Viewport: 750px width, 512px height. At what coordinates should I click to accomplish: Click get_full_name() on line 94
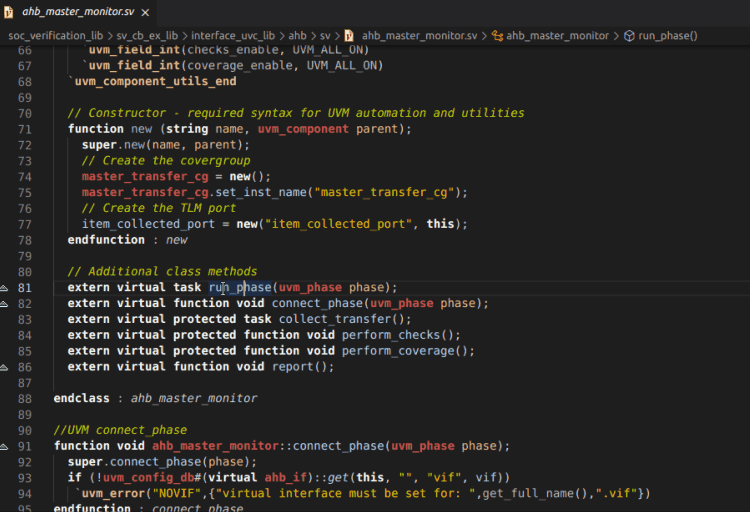point(535,493)
